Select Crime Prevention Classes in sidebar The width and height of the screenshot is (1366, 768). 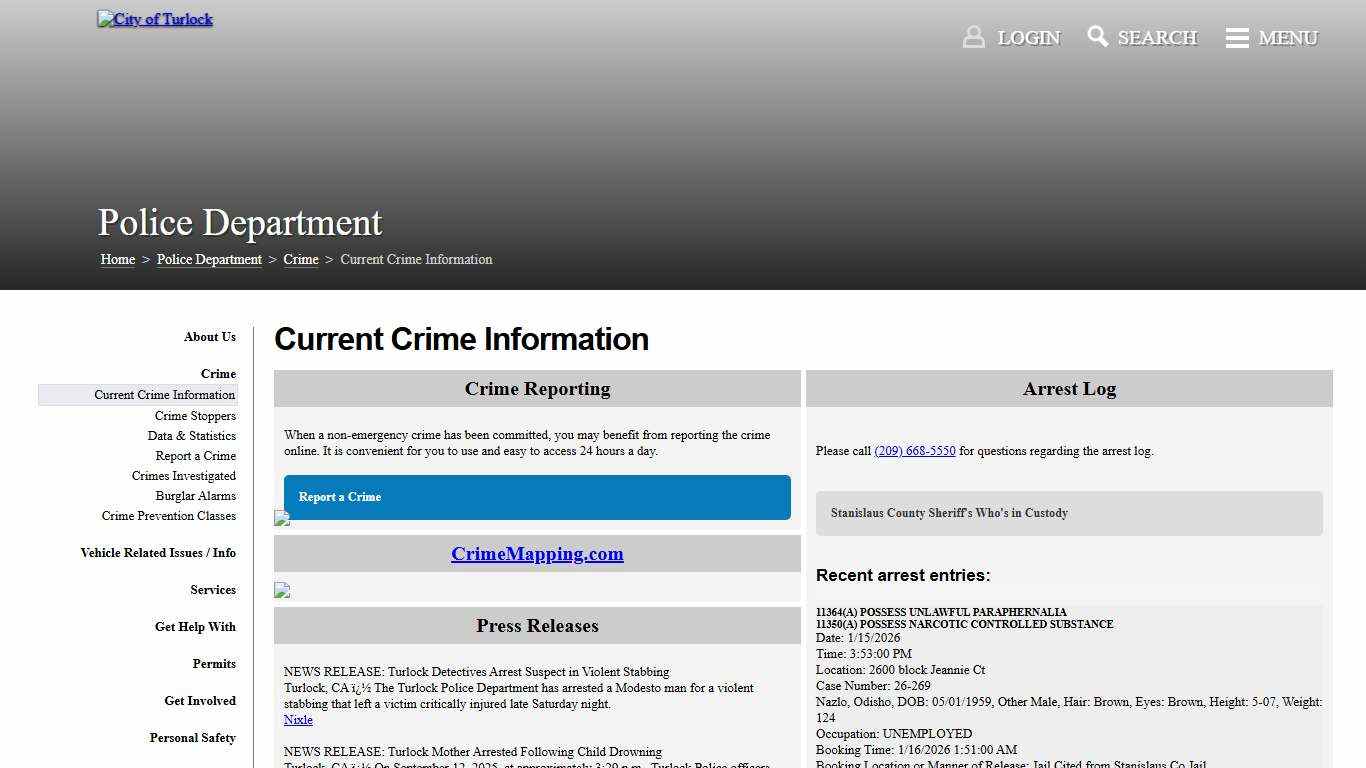point(169,516)
